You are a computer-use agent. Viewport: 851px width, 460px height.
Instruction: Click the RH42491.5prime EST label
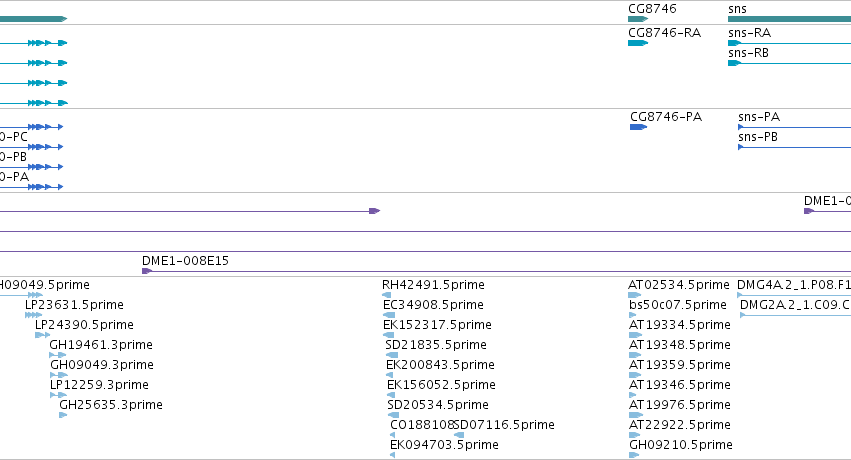(x=433, y=285)
